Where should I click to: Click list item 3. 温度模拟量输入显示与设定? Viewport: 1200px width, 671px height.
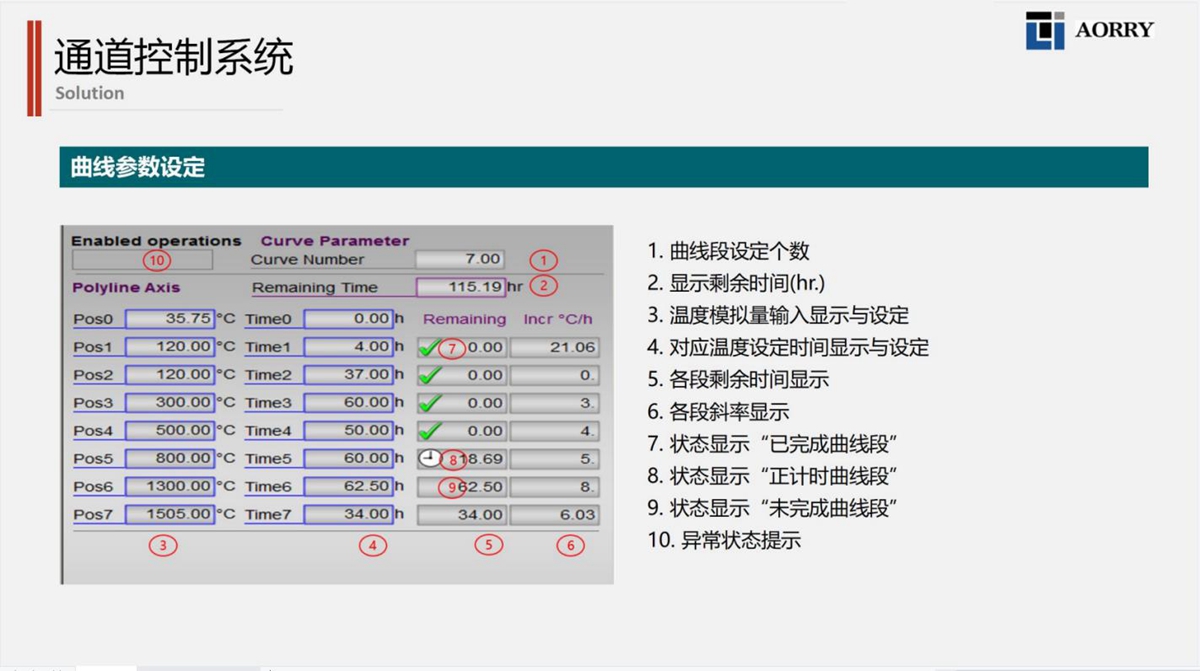pos(778,316)
